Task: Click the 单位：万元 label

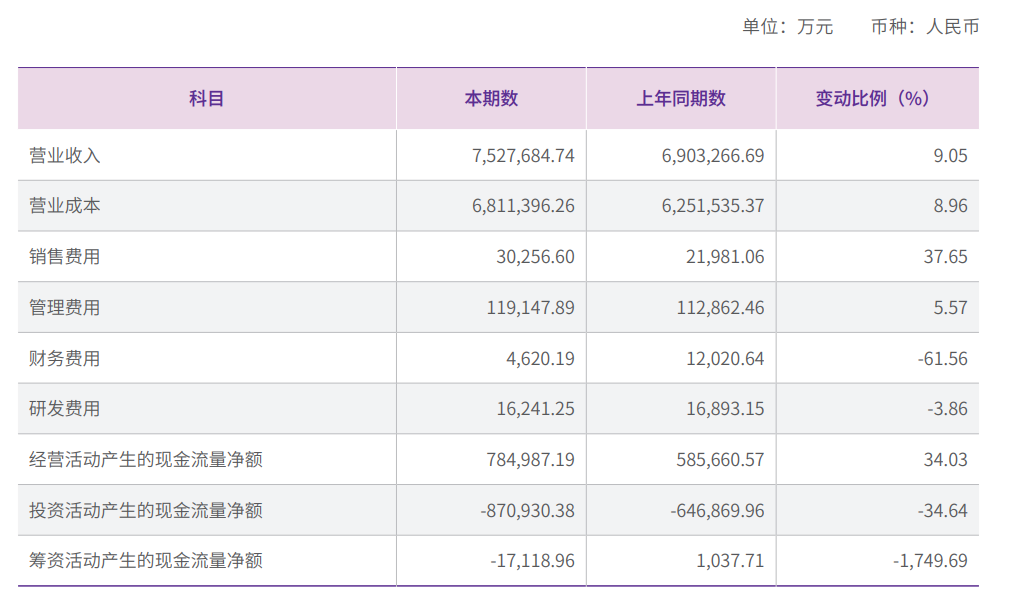Action: click(x=787, y=27)
